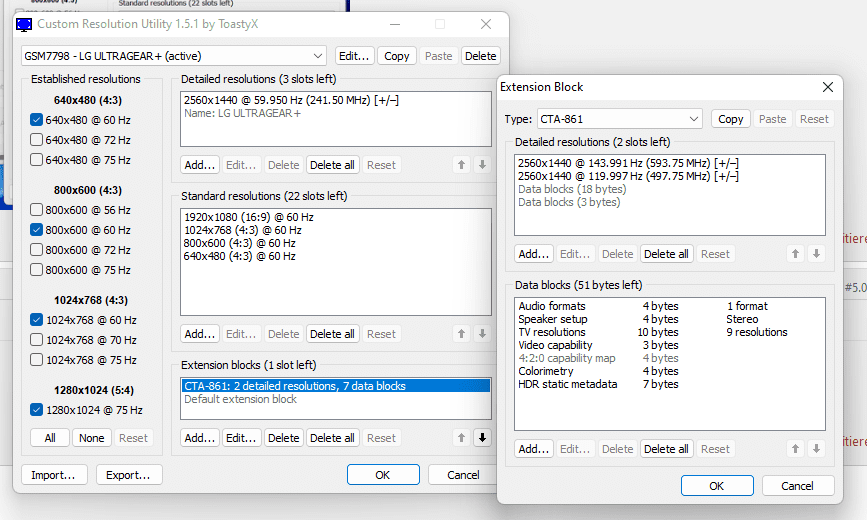Move detailed resolution up arrow in main window
This screenshot has height=520, width=867.
(461, 165)
